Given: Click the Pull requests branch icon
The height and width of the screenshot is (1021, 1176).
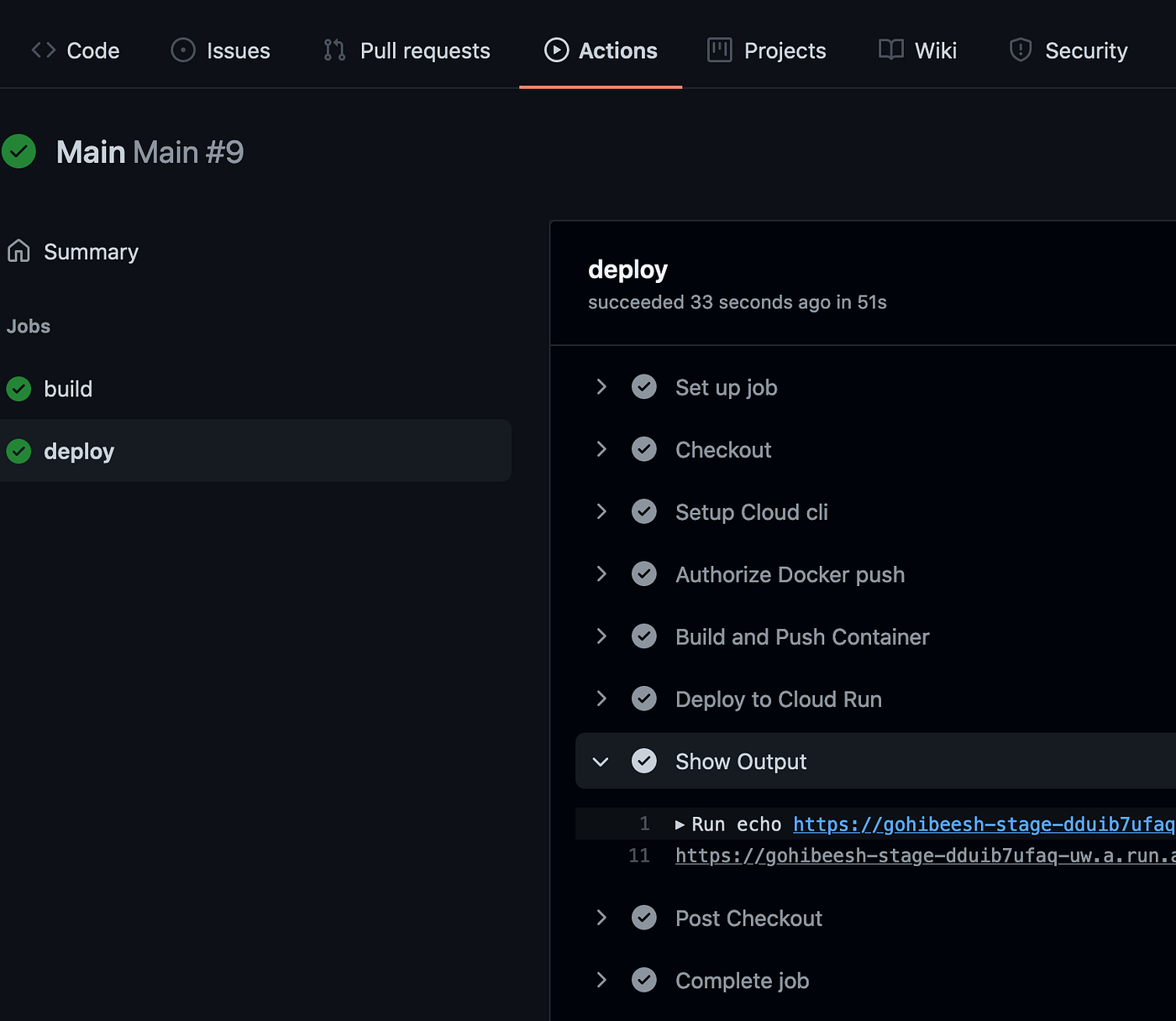Looking at the screenshot, I should (333, 50).
